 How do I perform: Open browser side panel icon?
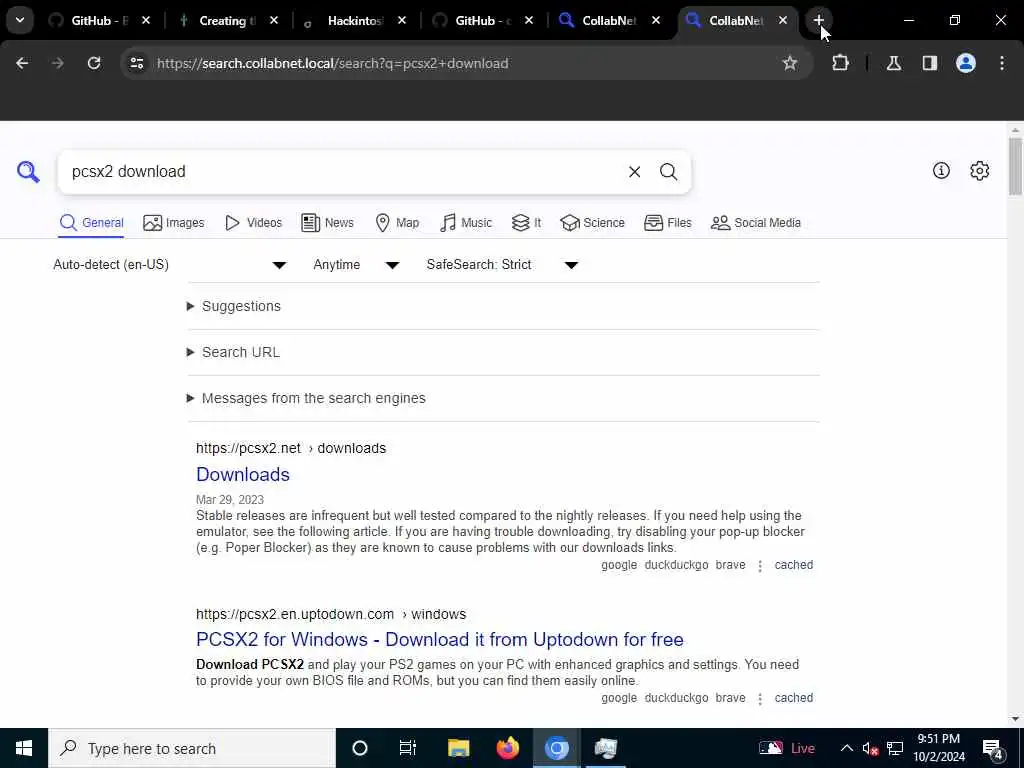929,63
